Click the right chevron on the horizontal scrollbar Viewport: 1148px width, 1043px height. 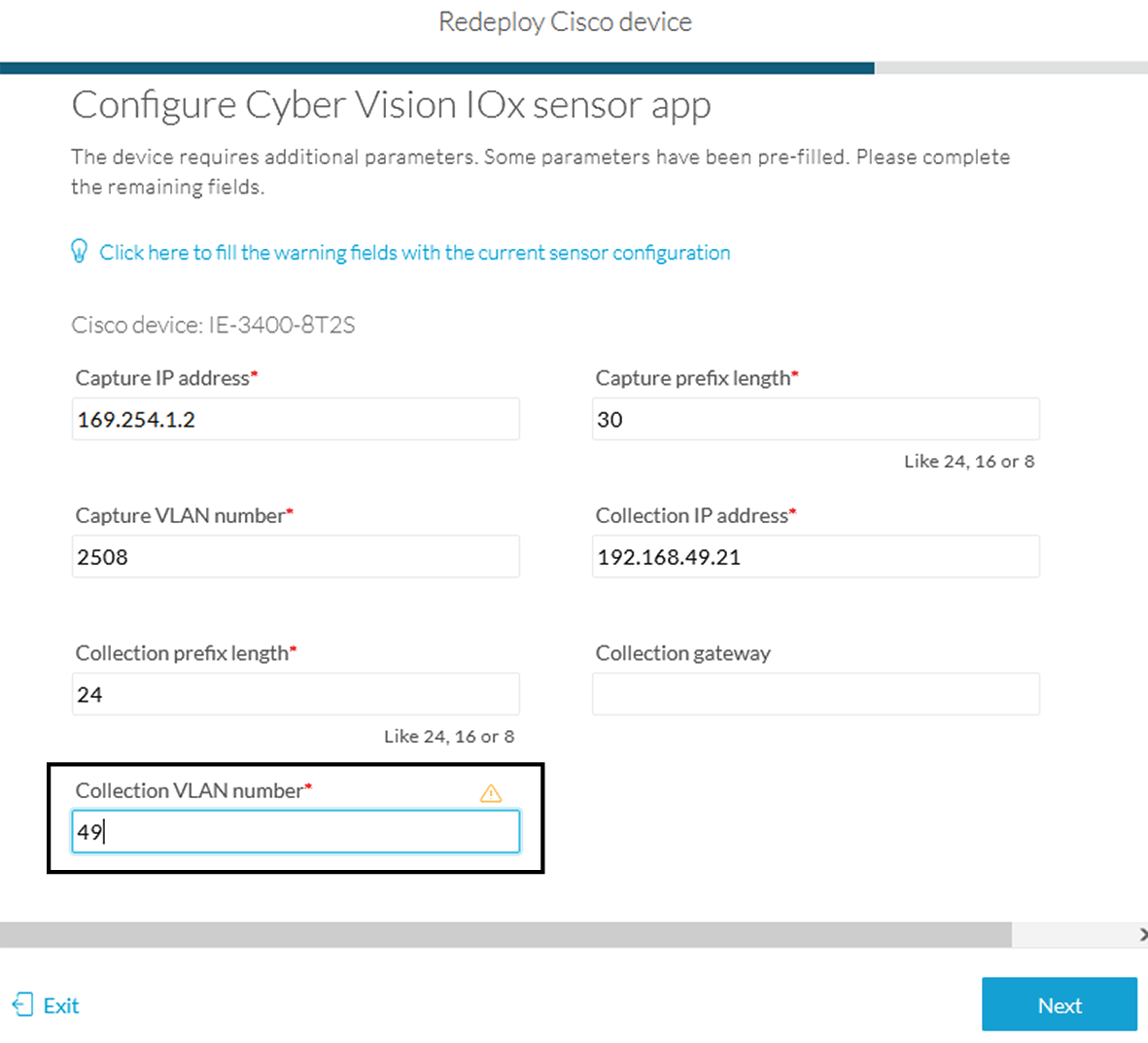(1142, 935)
